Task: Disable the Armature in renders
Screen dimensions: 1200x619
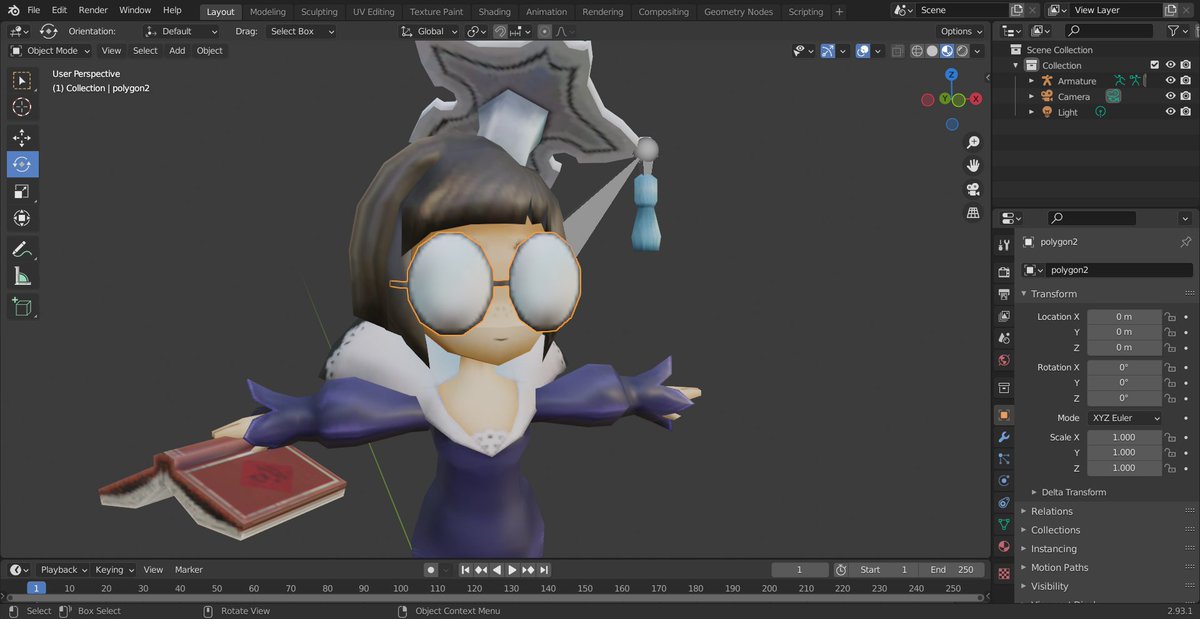Action: (1185, 81)
